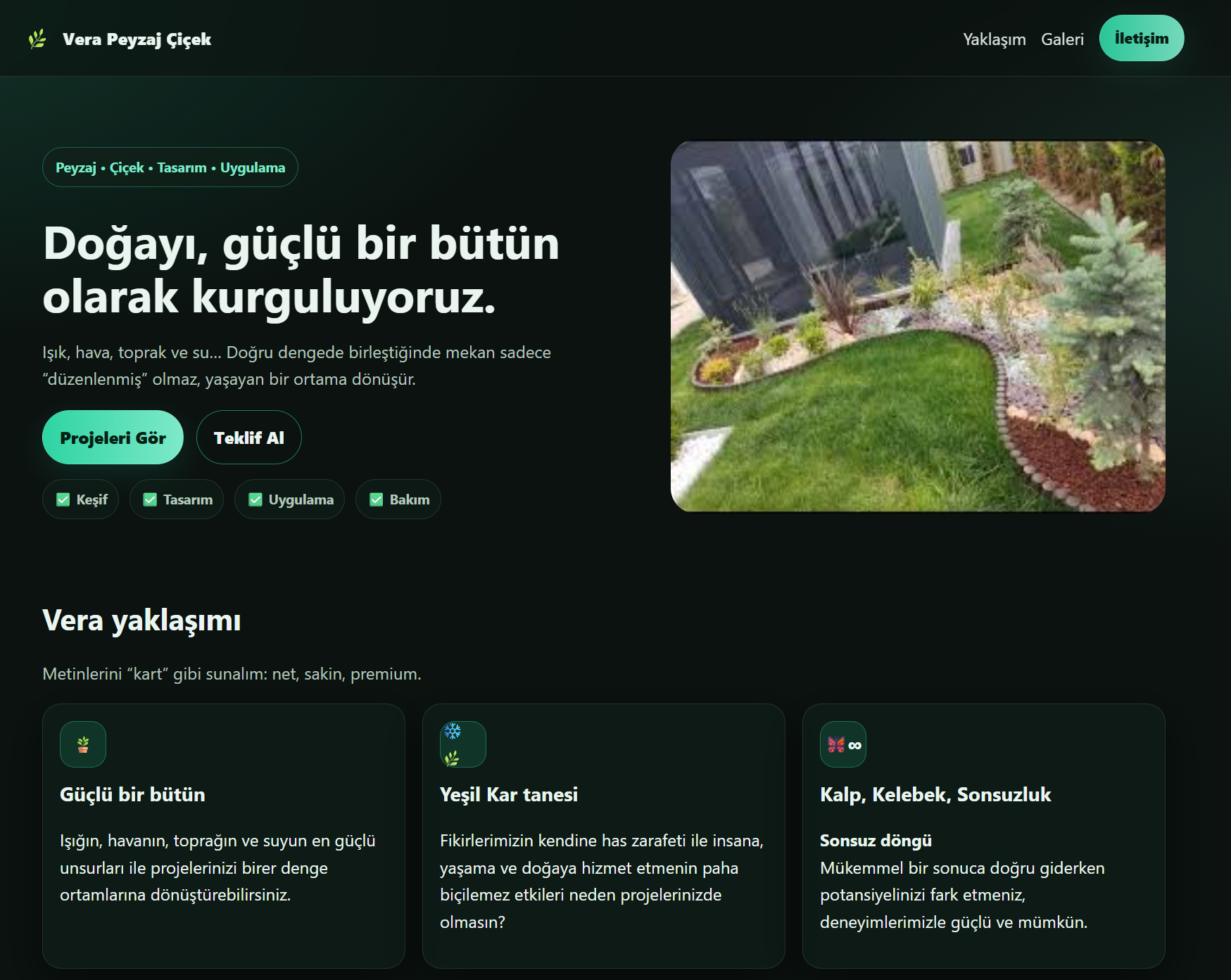1231x980 pixels.
Task: Click the Teklif Al button
Action: [248, 438]
